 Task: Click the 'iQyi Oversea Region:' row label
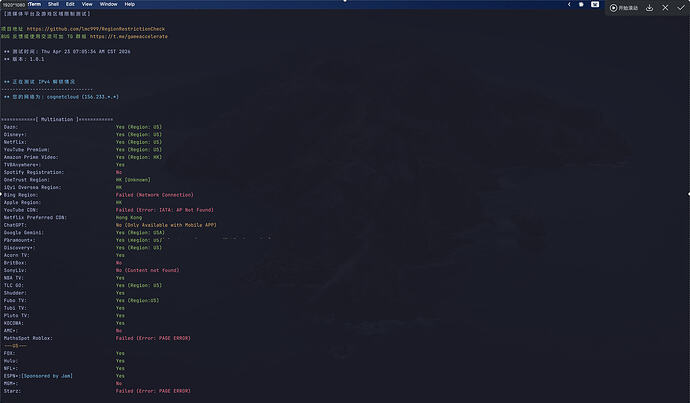(33, 187)
